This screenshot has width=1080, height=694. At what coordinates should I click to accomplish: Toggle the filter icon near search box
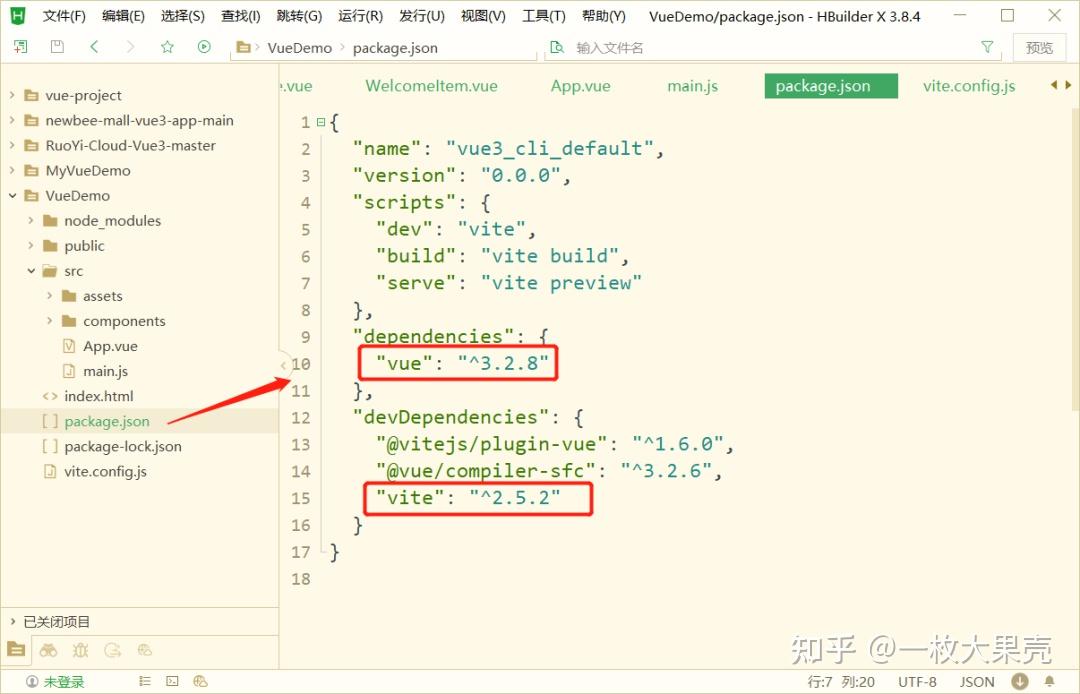987,46
